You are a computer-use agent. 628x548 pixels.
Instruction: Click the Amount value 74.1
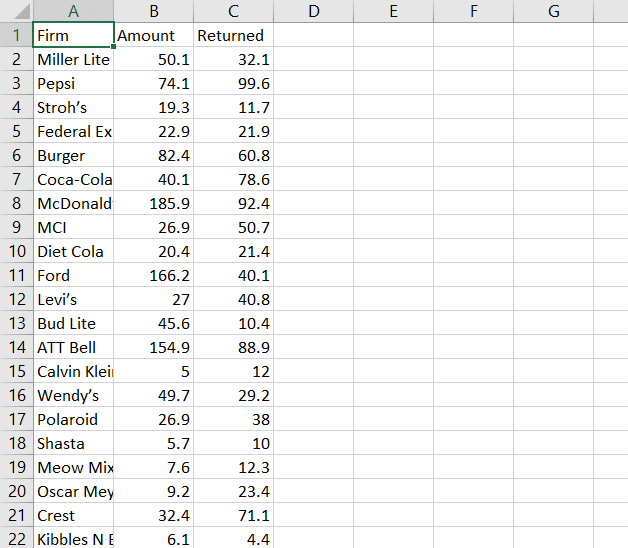coord(154,83)
